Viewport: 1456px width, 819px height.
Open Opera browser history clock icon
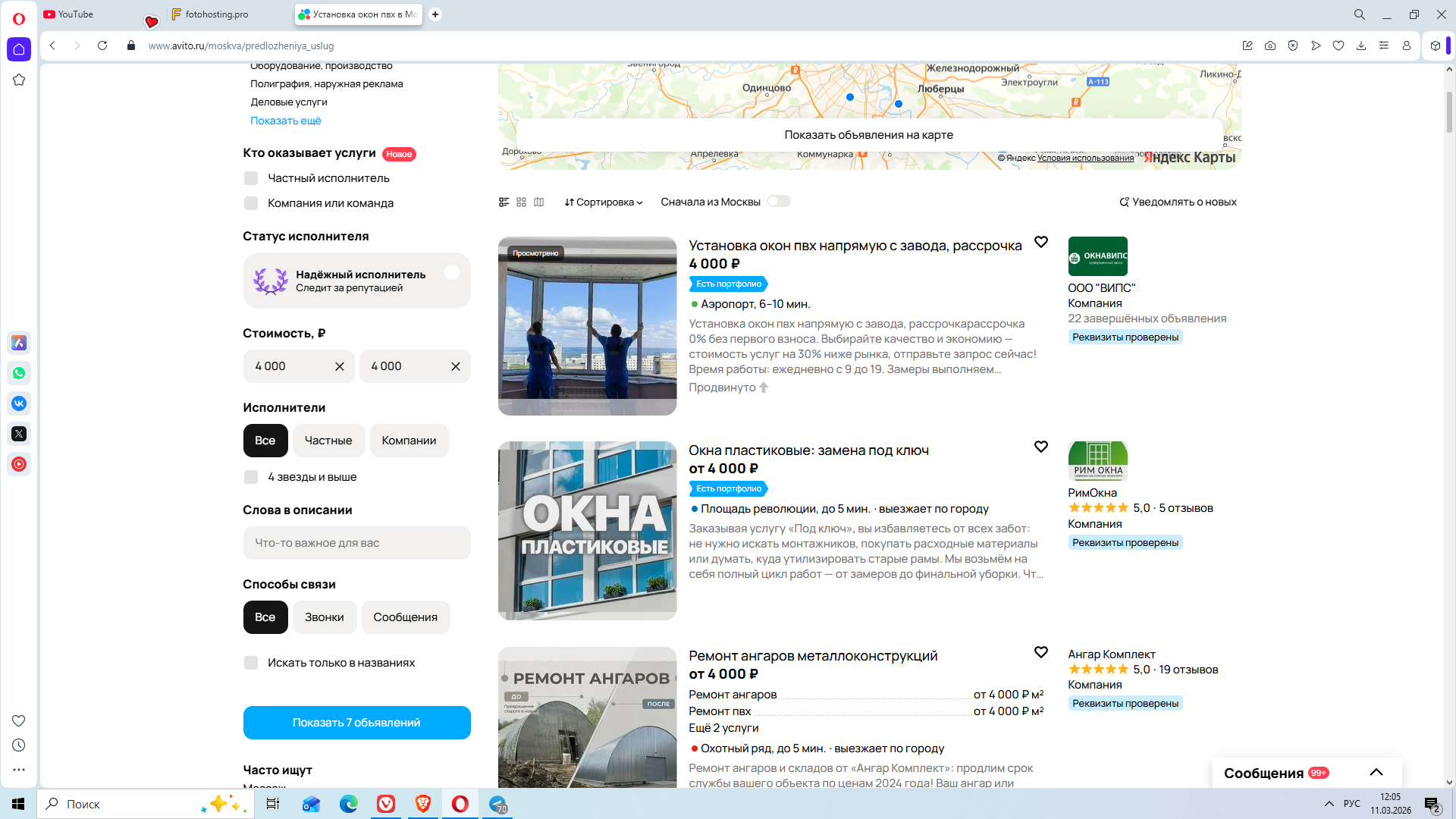[19, 745]
